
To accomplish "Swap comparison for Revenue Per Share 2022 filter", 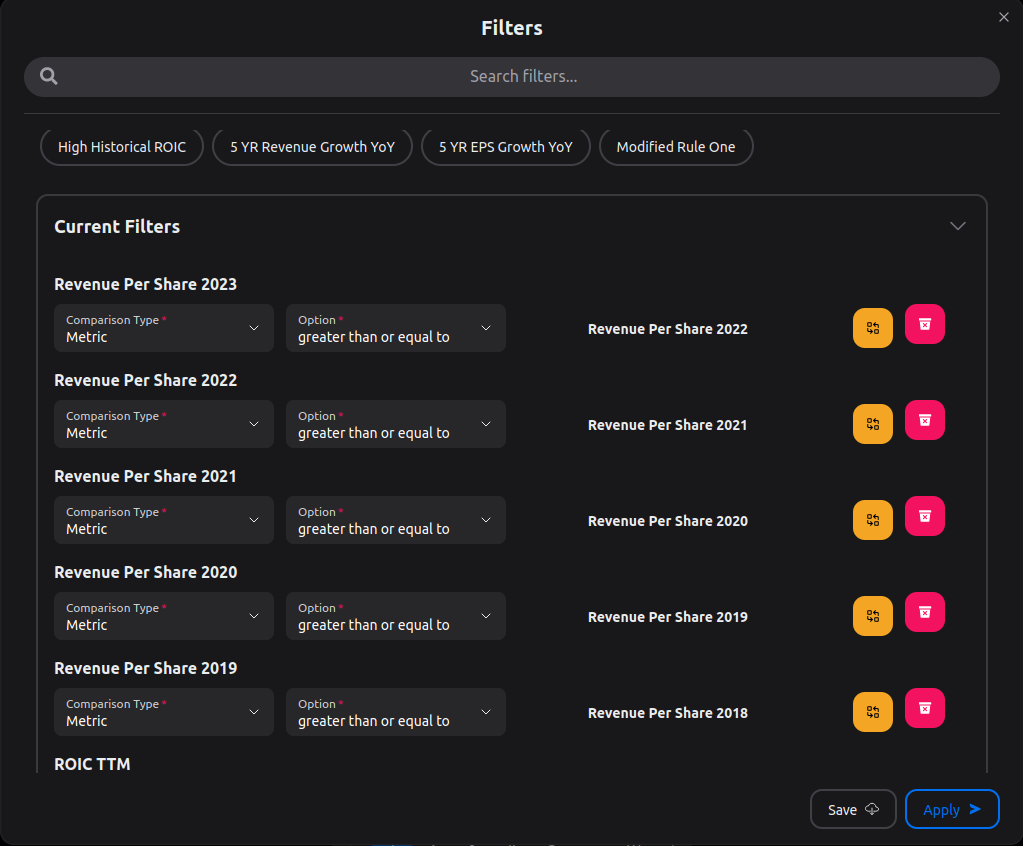I will (x=872, y=424).
